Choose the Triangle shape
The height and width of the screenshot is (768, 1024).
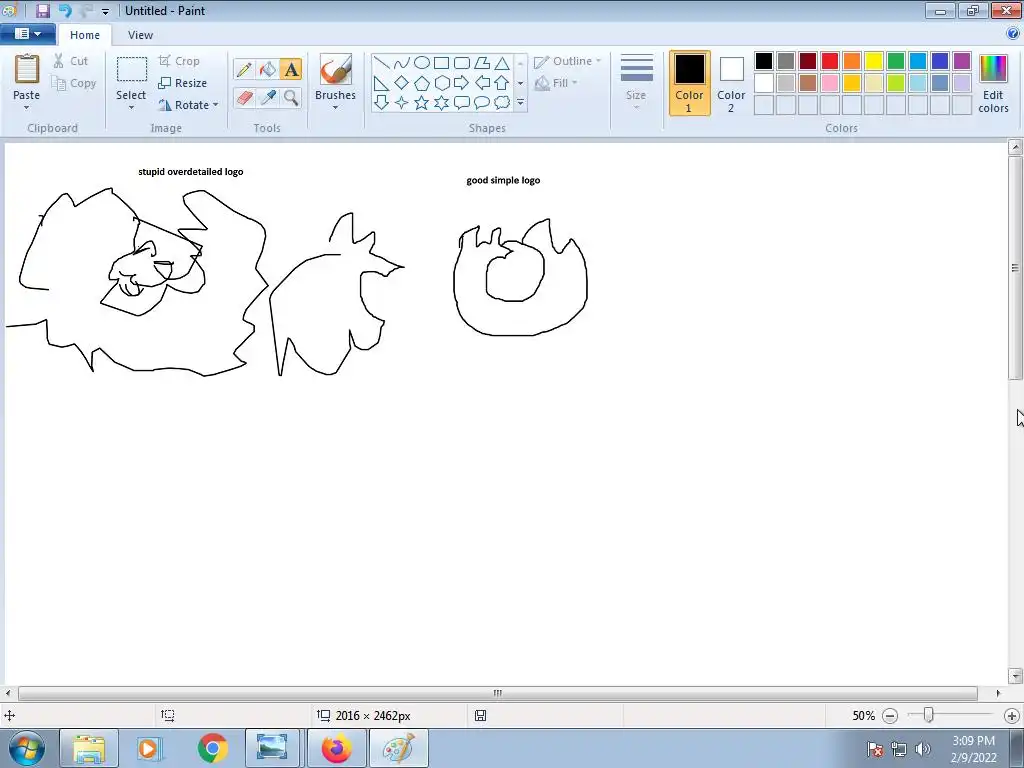point(502,63)
